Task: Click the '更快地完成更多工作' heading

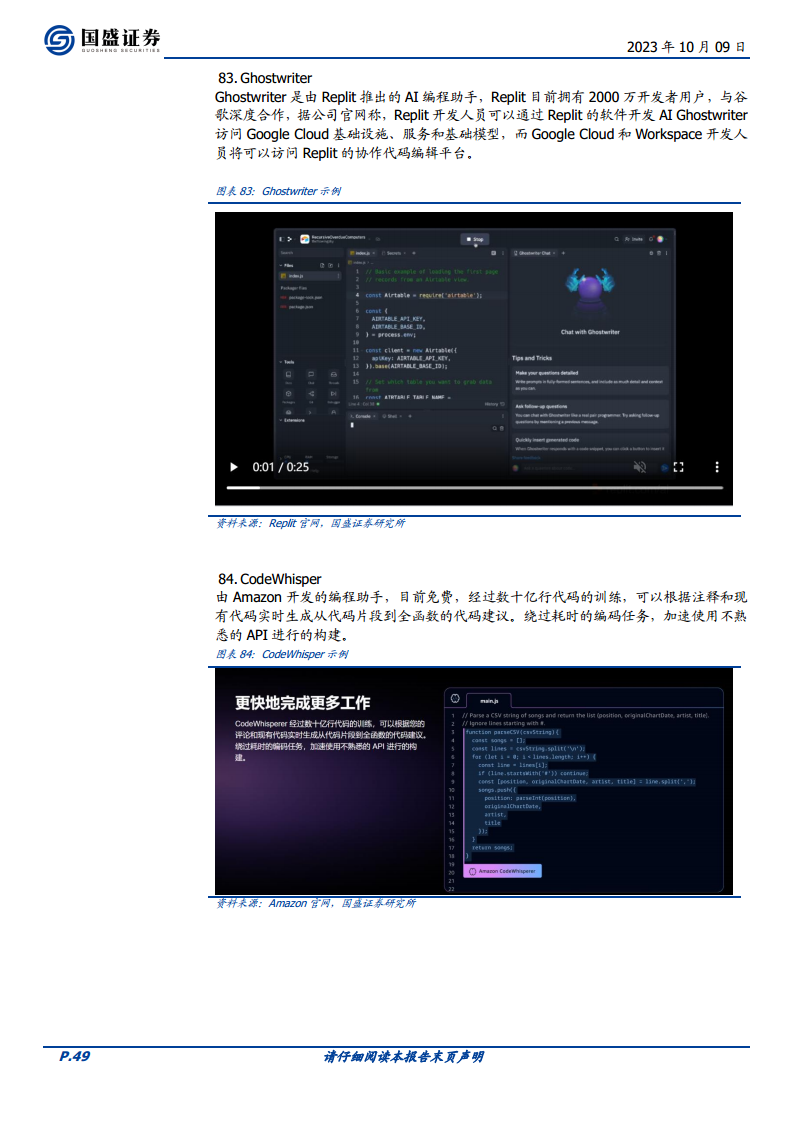Action: 303,703
